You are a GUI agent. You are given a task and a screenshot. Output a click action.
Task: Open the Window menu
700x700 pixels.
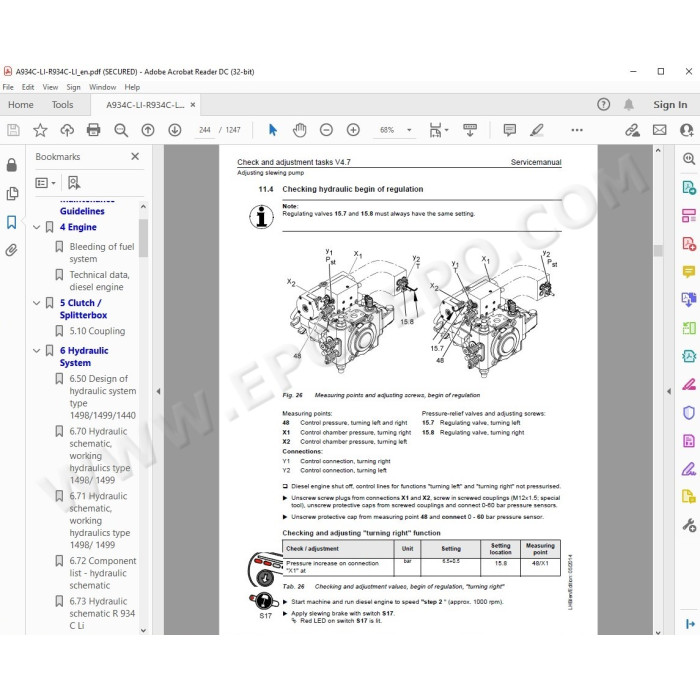point(102,87)
